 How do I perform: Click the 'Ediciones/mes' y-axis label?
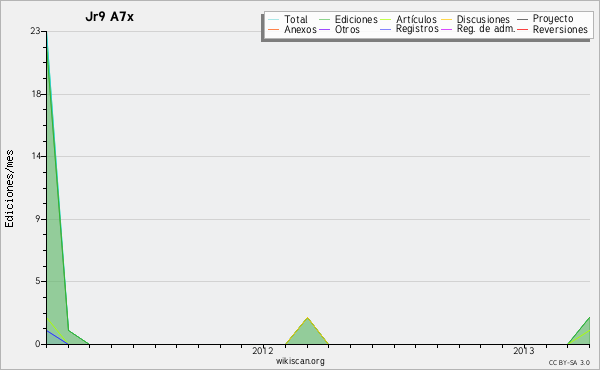coord(9,189)
